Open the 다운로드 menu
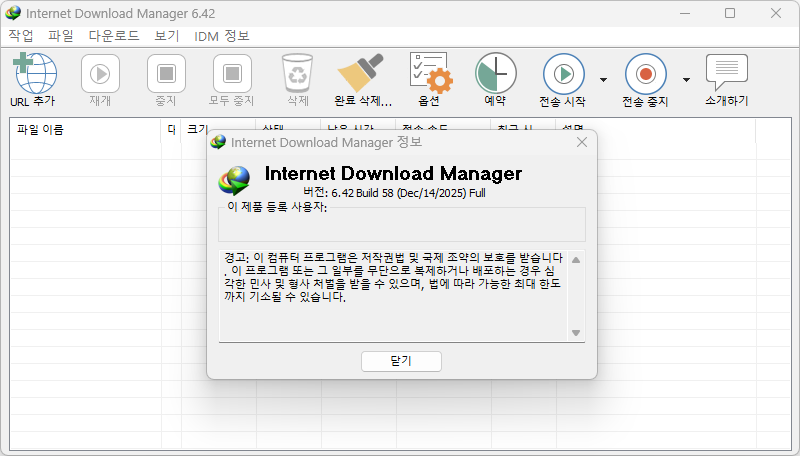Viewport: 800px width, 456px height. (x=114, y=36)
